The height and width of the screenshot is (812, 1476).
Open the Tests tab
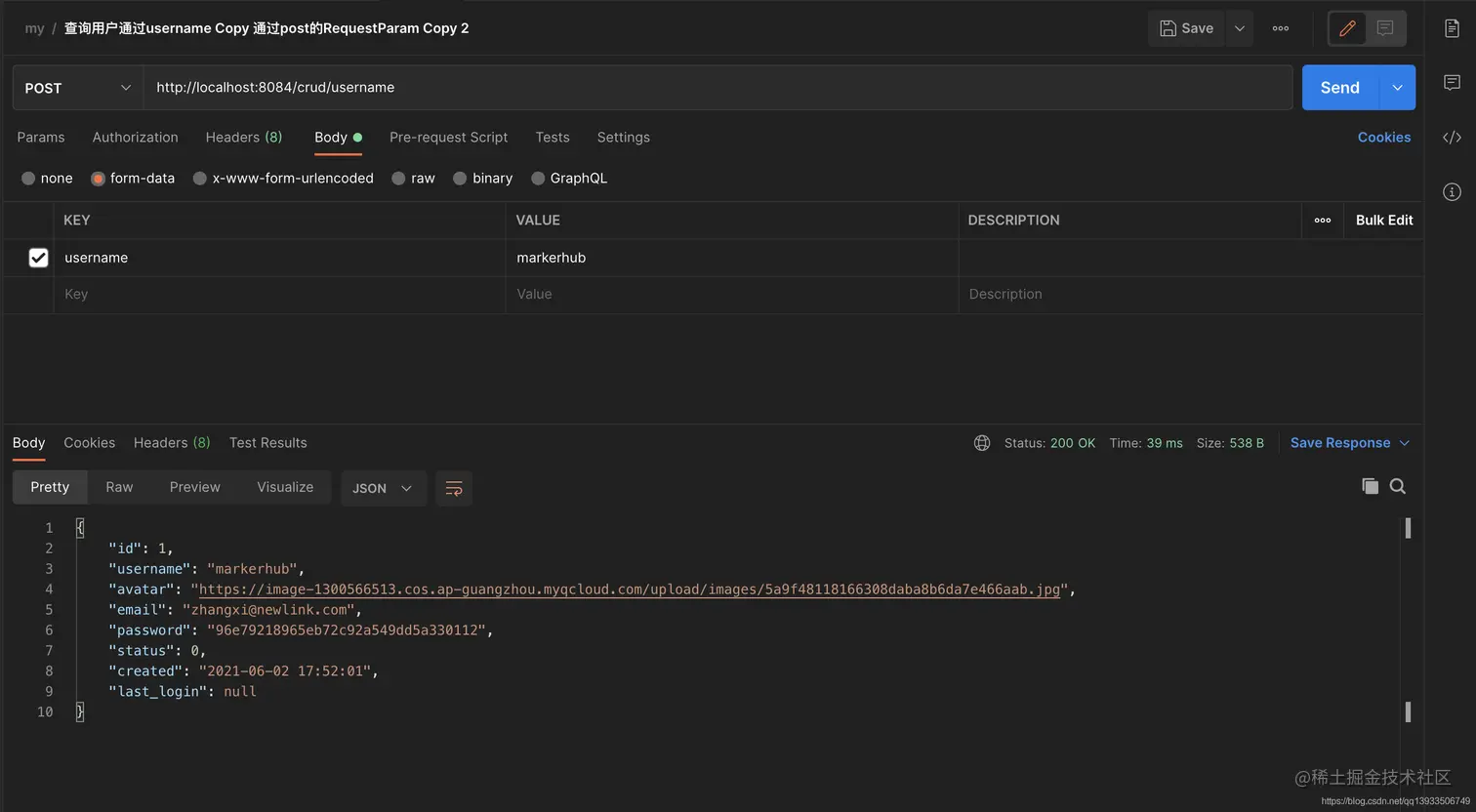coord(553,138)
